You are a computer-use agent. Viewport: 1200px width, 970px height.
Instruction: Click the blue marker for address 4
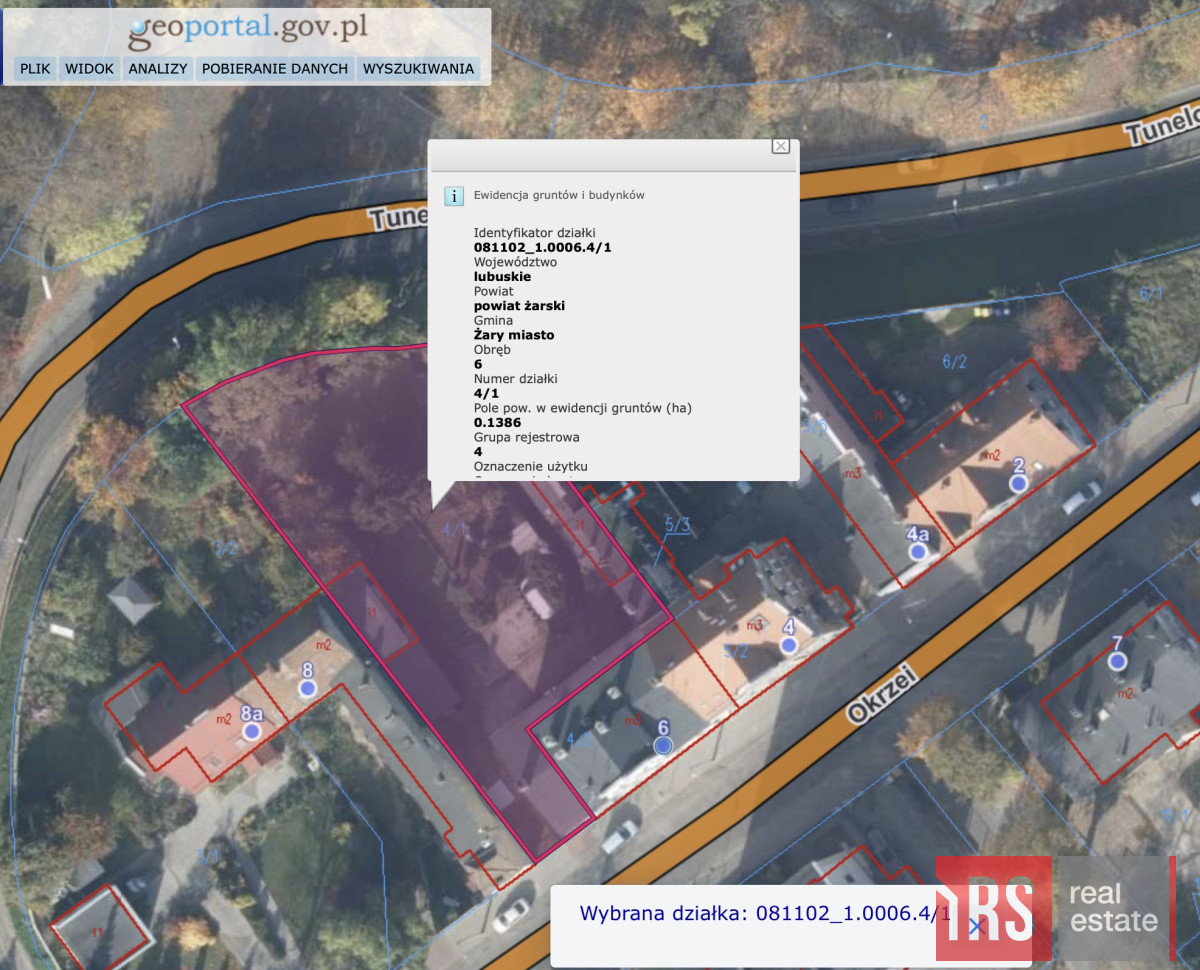coord(789,646)
